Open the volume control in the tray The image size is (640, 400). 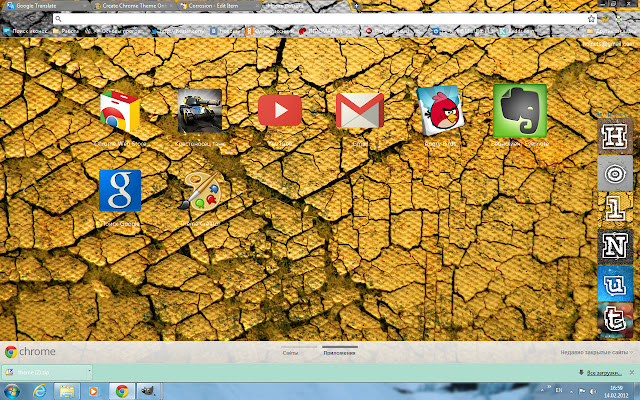593,391
